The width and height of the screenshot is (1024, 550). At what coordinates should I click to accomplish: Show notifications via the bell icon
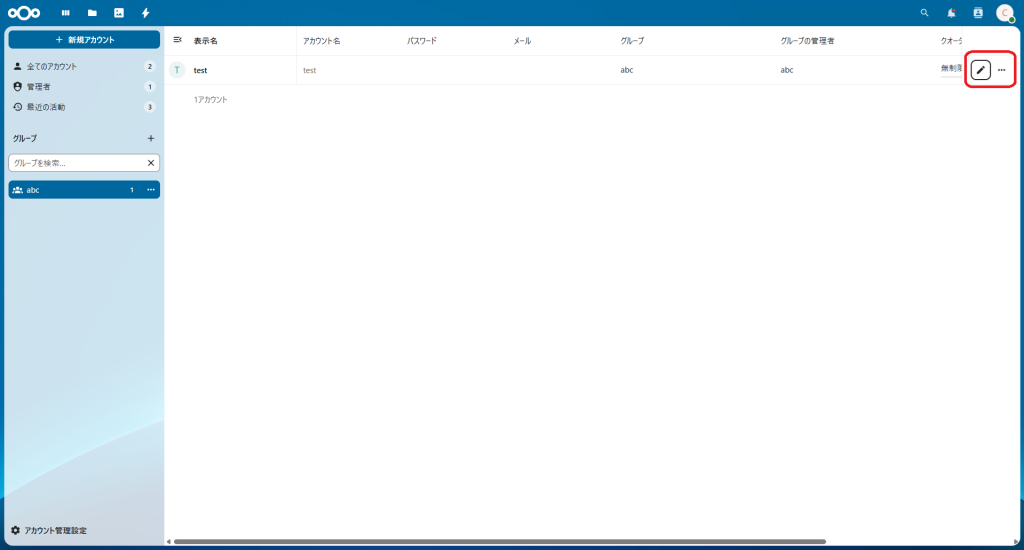(x=951, y=13)
